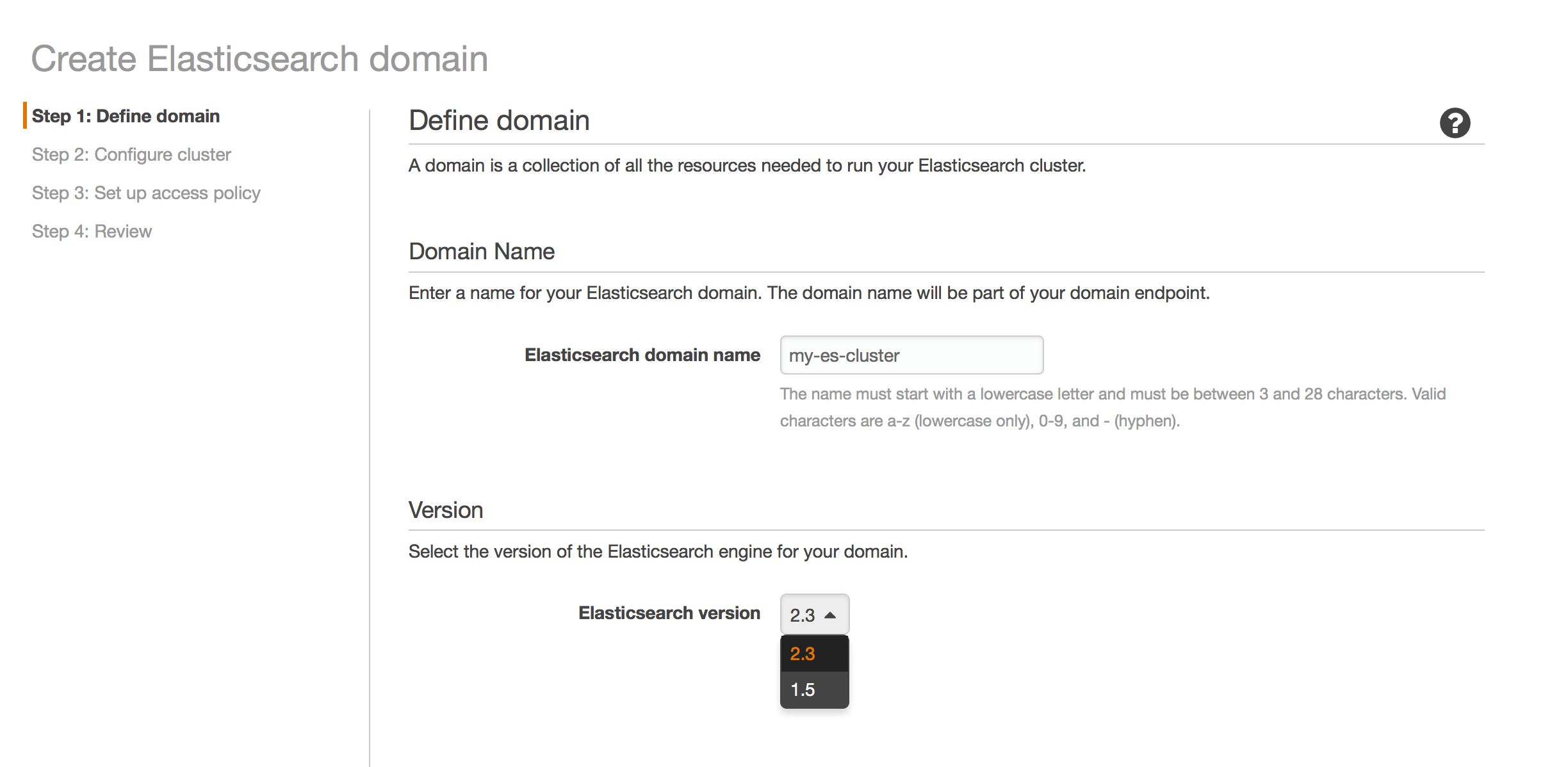Image resolution: width=1568 pixels, height=767 pixels.
Task: Click the Create Elasticsearch domain title
Action: (x=260, y=58)
